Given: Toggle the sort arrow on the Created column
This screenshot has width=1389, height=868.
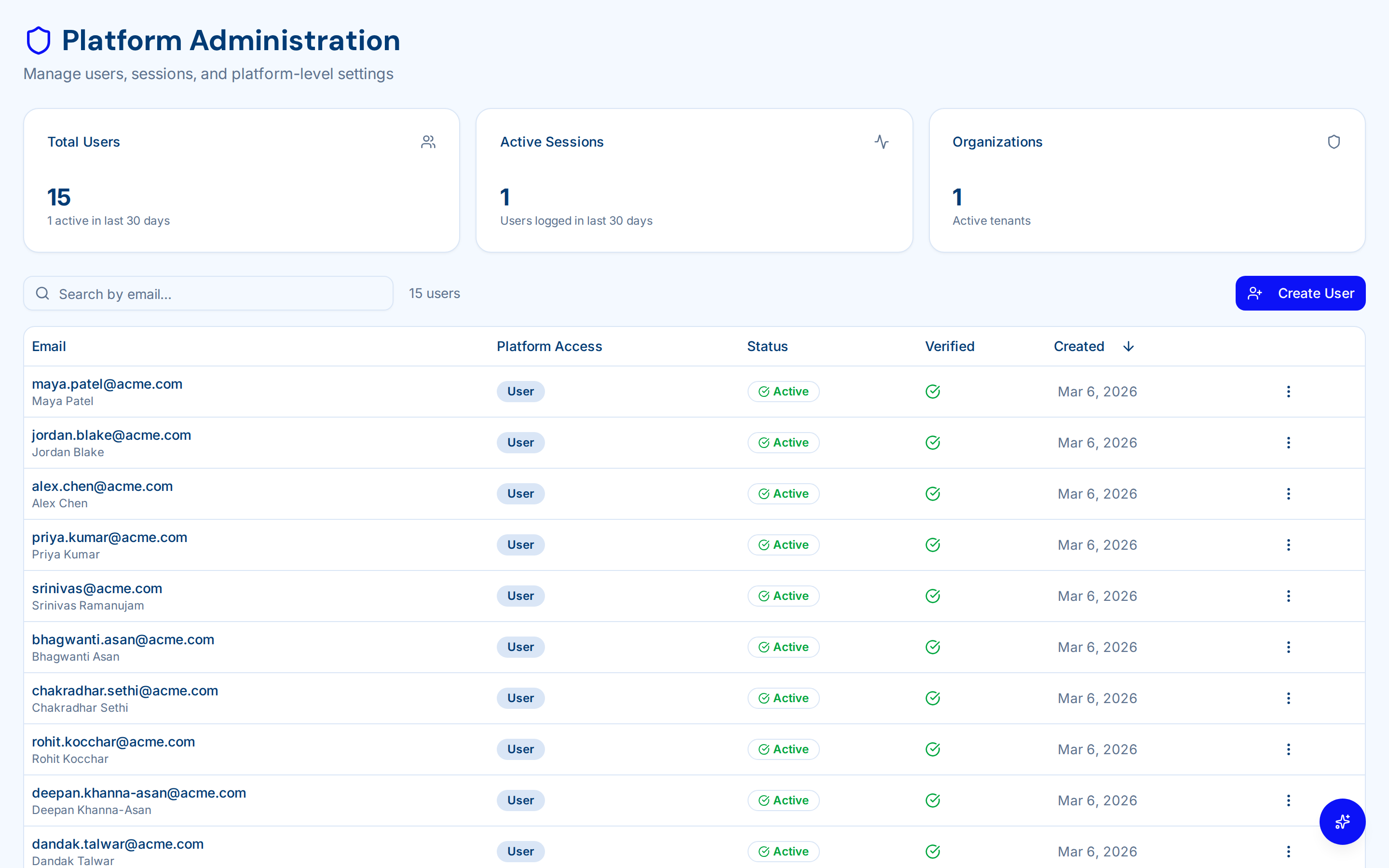Looking at the screenshot, I should [x=1128, y=346].
